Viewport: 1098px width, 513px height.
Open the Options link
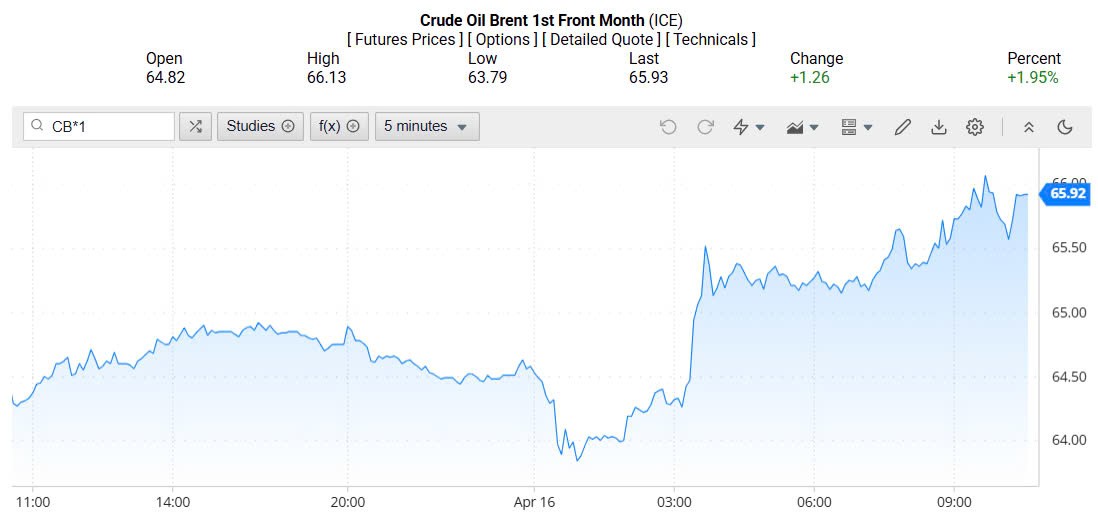point(502,40)
